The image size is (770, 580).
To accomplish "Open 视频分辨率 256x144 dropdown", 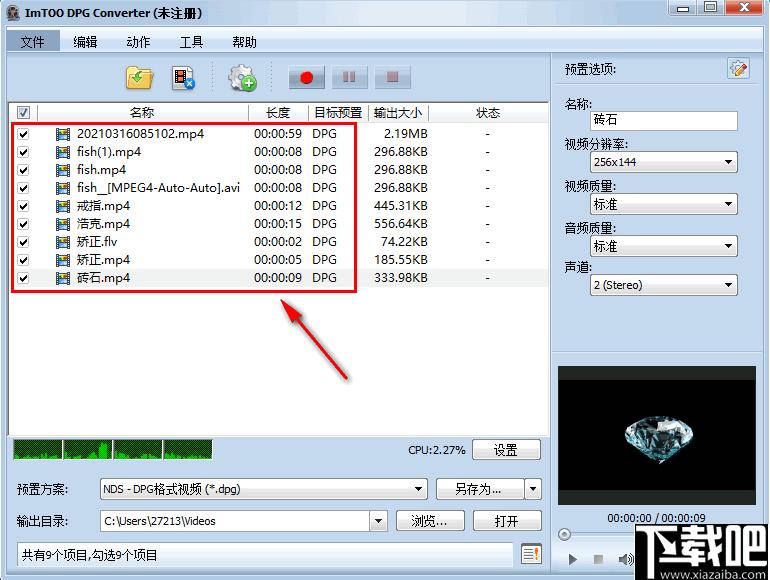I will [x=663, y=162].
